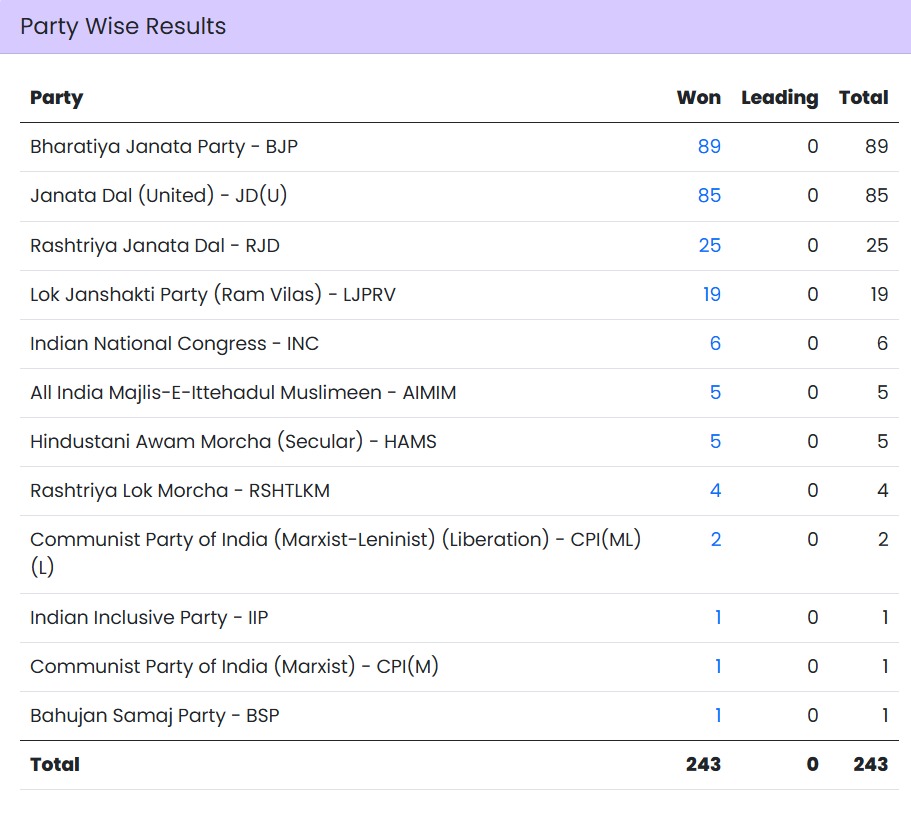Screen dimensions: 911x823
Task: Click the Won column header
Action: point(698,98)
